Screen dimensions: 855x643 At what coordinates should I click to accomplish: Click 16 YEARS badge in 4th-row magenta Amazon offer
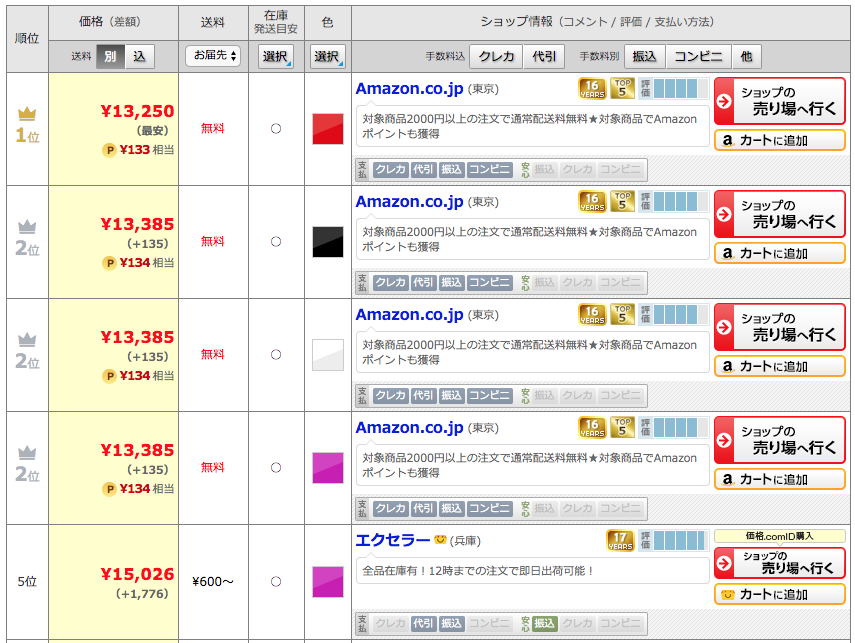click(592, 427)
